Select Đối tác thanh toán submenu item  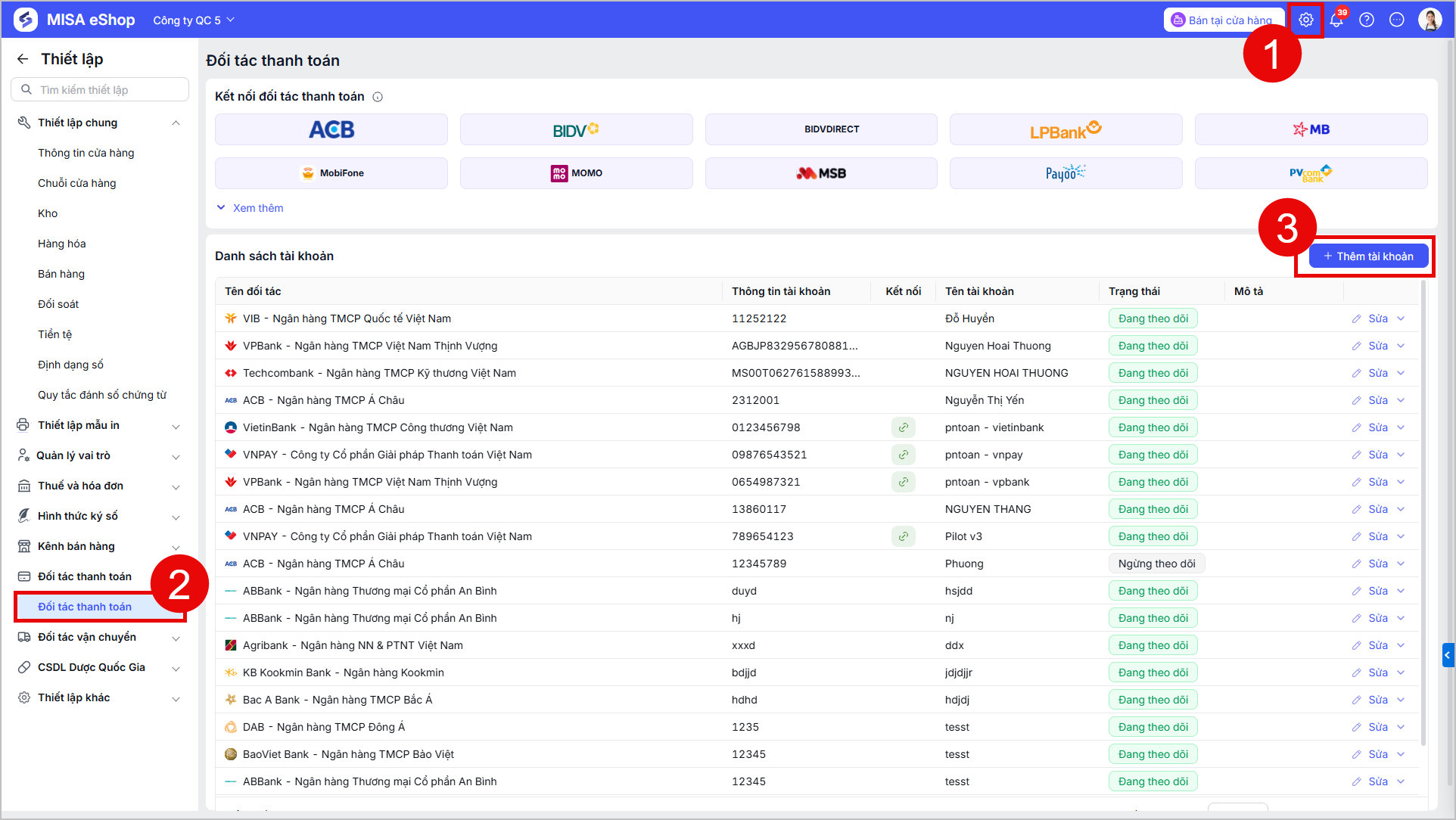(100, 607)
